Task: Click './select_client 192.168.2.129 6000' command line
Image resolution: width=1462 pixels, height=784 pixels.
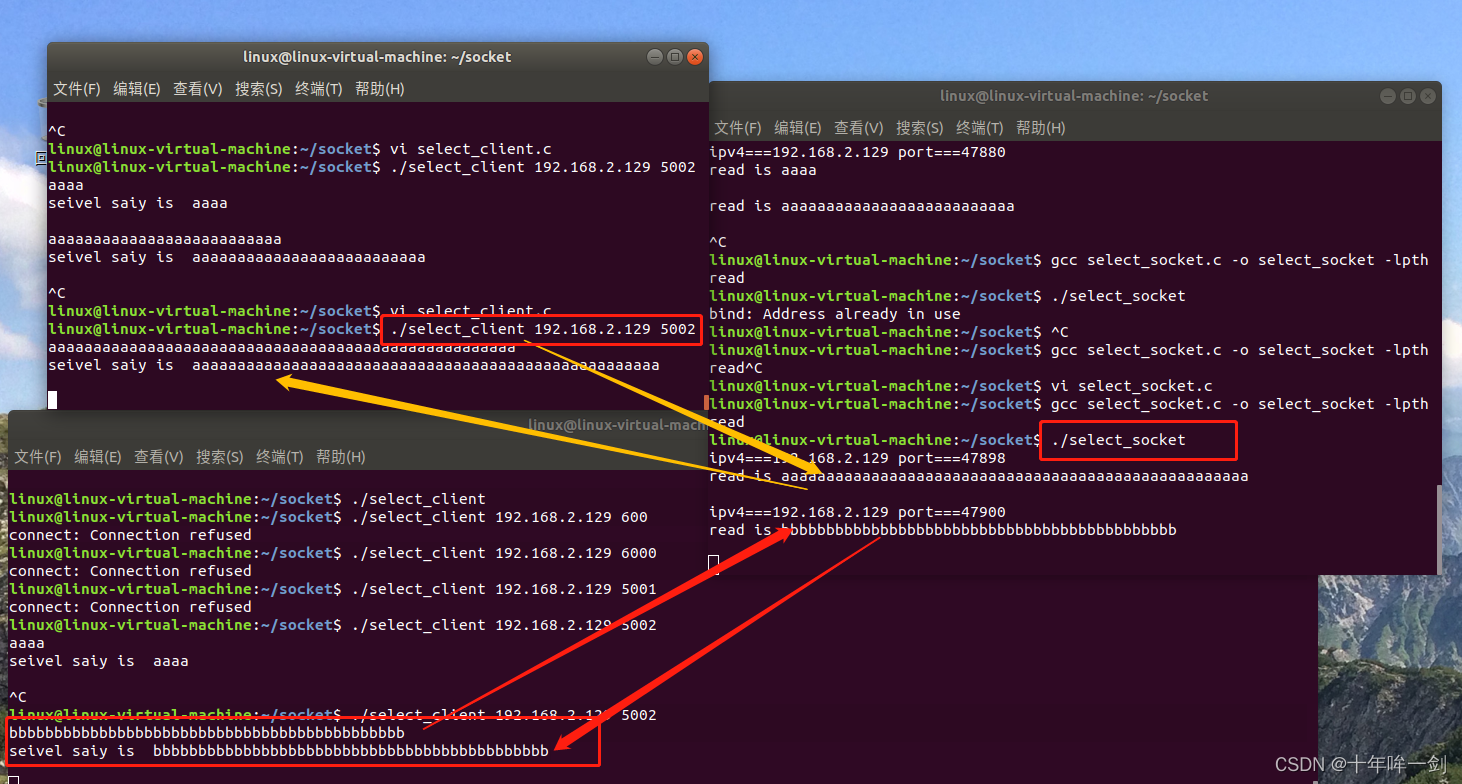Action: [x=333, y=553]
